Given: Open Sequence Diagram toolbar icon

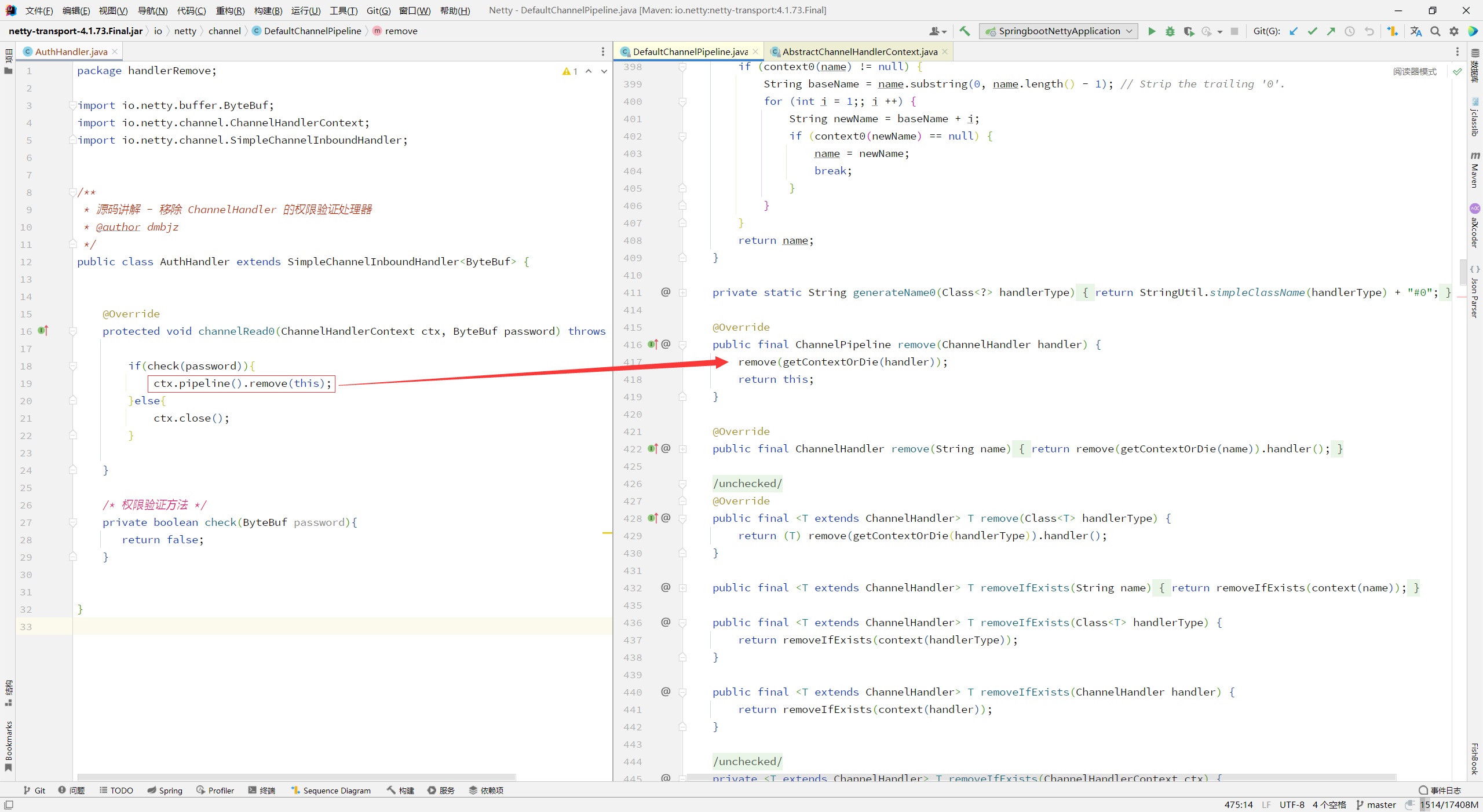Looking at the screenshot, I should click(x=1393, y=31).
